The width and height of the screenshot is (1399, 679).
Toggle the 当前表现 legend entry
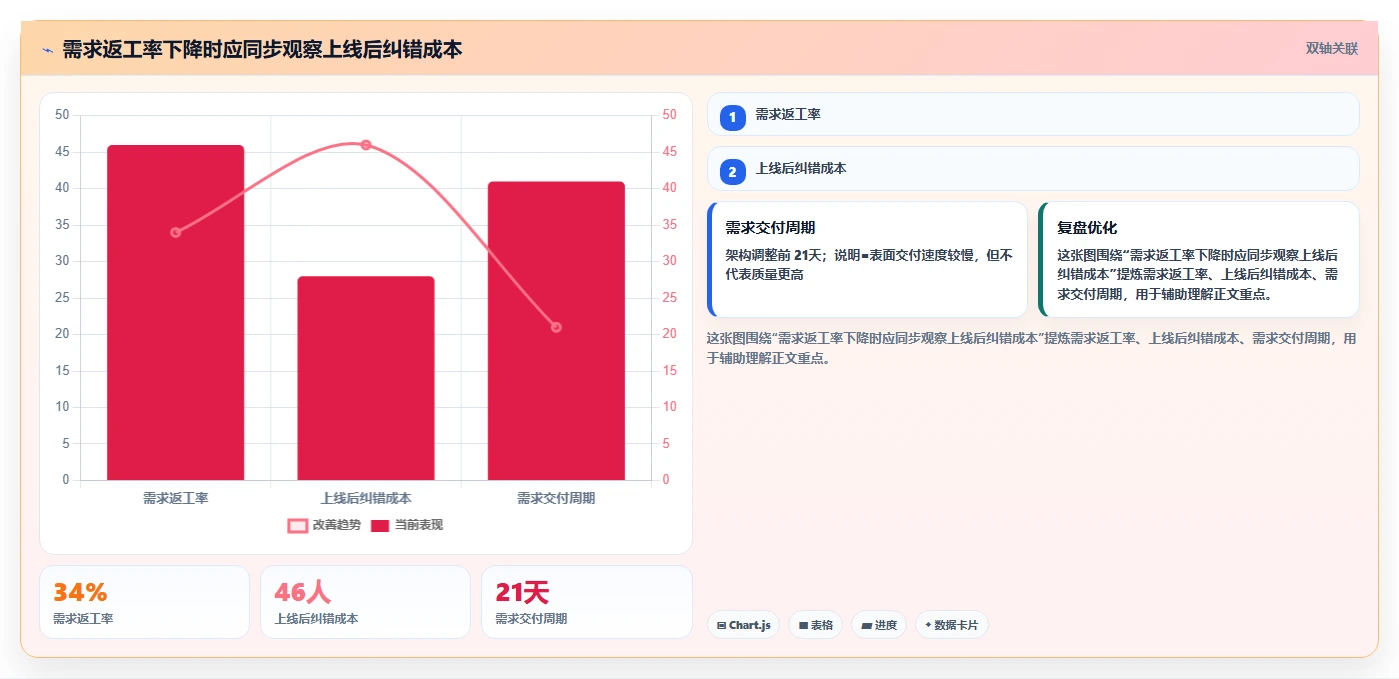[407, 525]
